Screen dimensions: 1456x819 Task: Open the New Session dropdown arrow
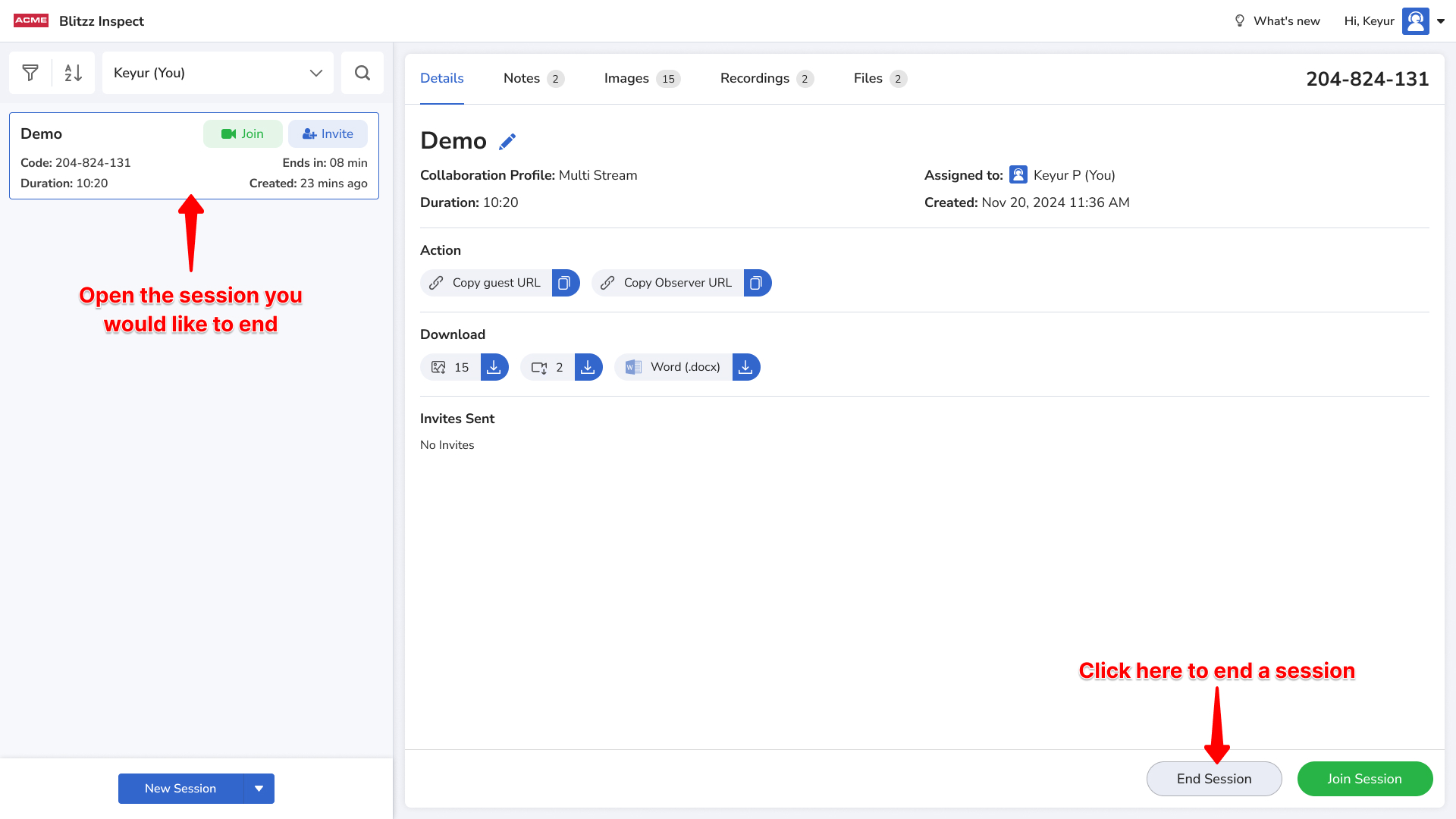pos(259,789)
